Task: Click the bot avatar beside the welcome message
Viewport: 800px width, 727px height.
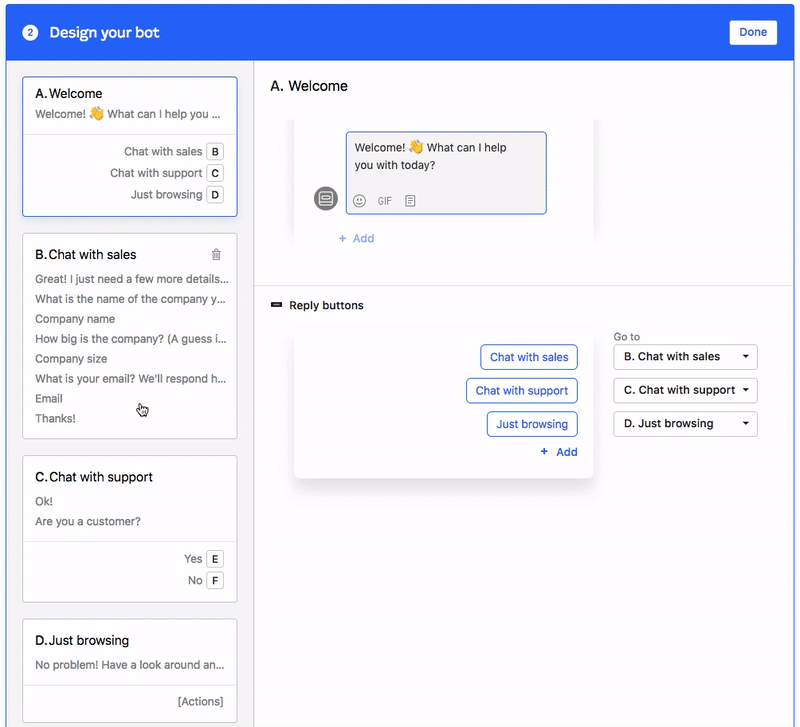Action: click(326, 198)
